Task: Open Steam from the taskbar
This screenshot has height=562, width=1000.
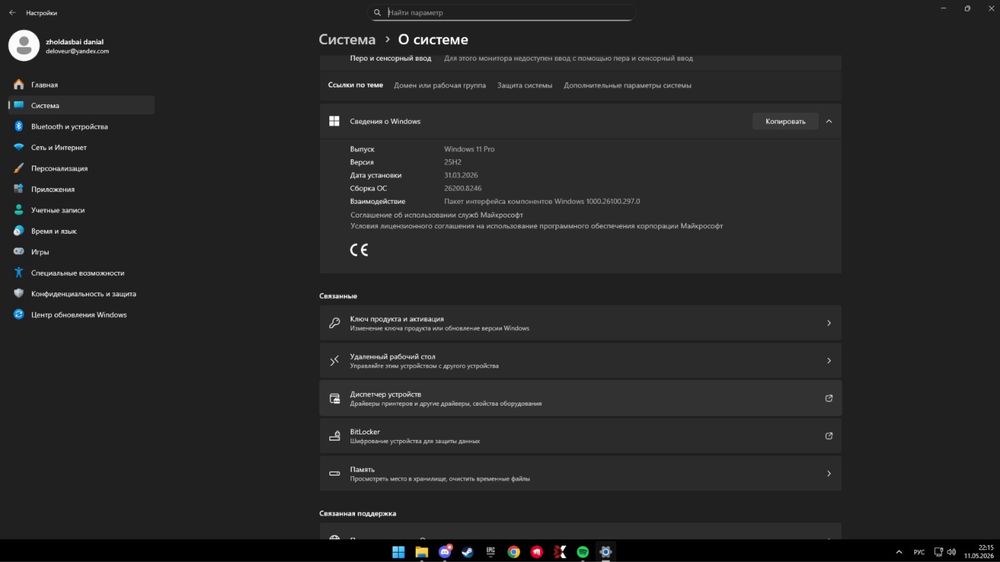Action: 467,552
